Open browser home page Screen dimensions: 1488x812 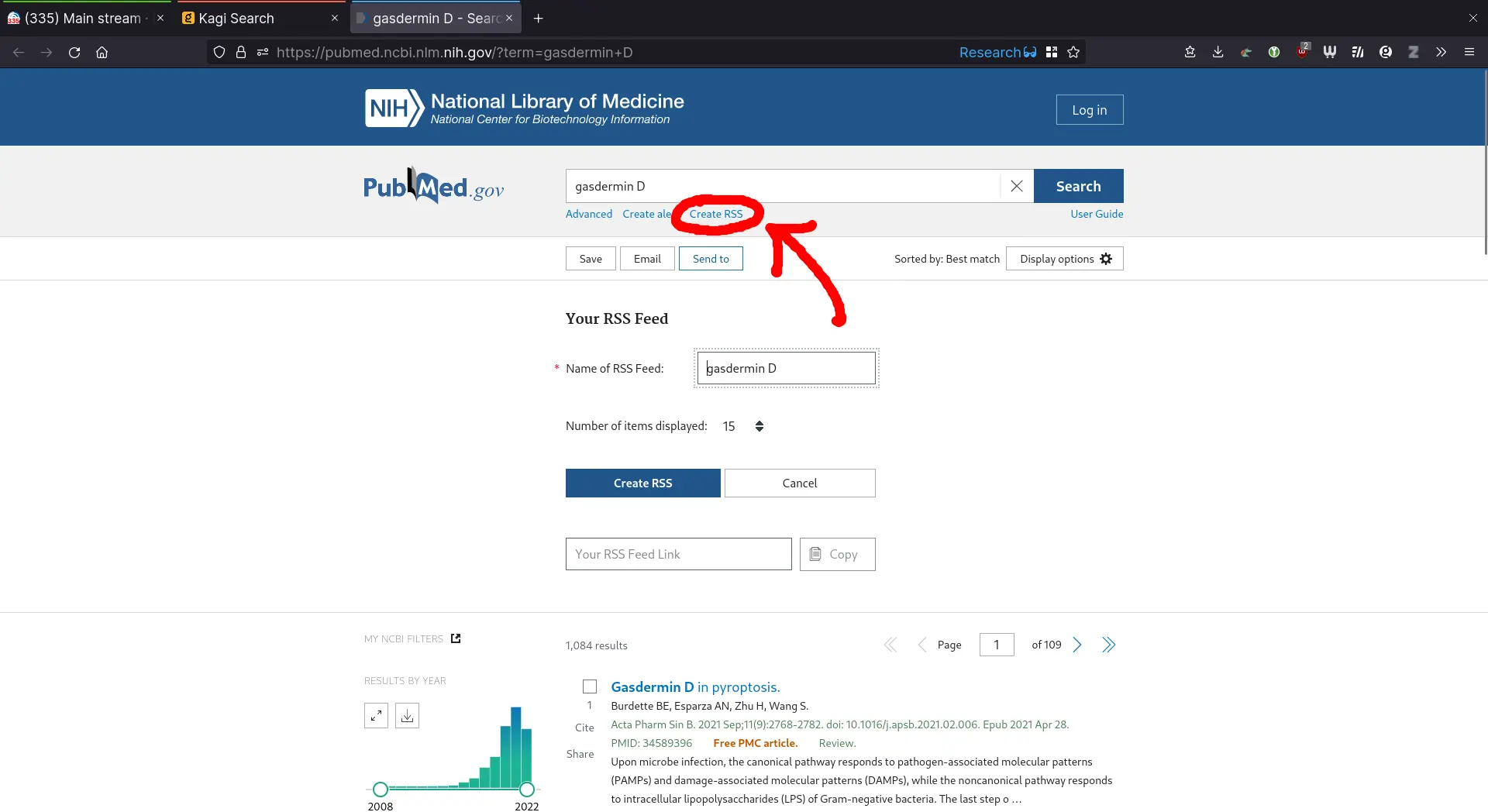click(x=102, y=52)
